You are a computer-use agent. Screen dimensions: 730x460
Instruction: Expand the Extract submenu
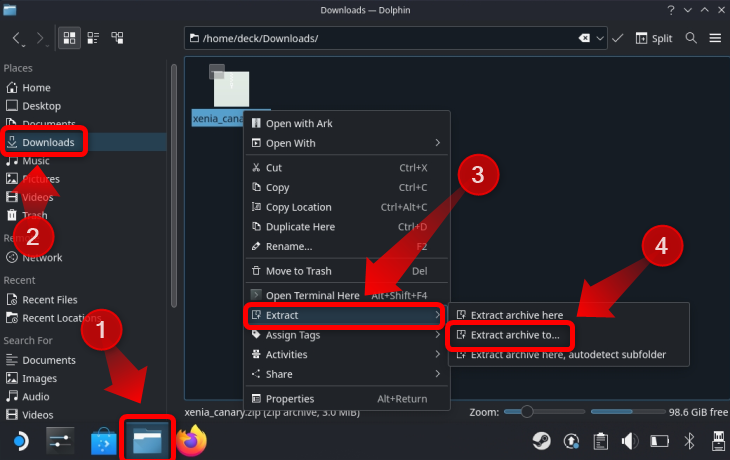click(x=347, y=315)
